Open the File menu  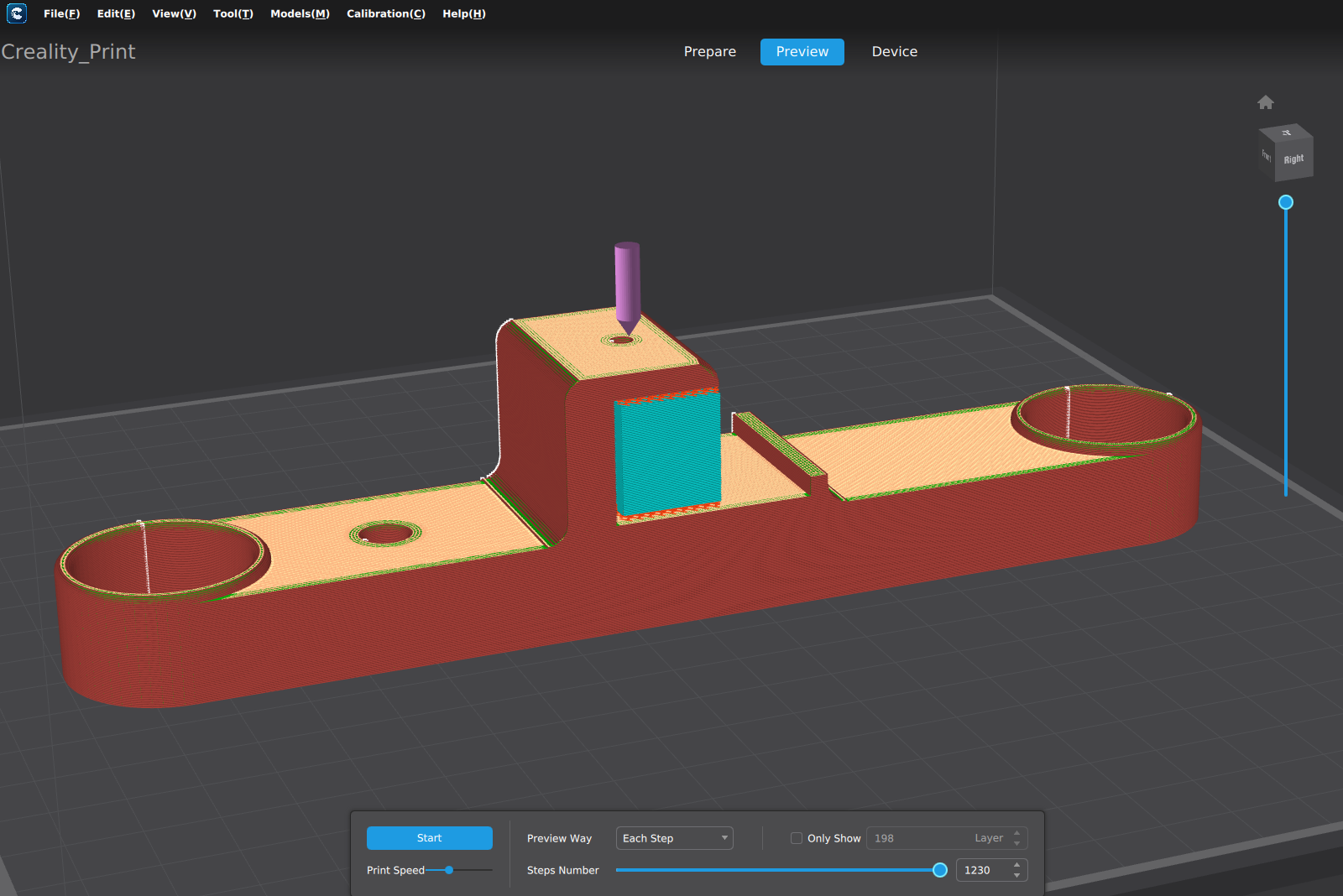click(x=61, y=13)
